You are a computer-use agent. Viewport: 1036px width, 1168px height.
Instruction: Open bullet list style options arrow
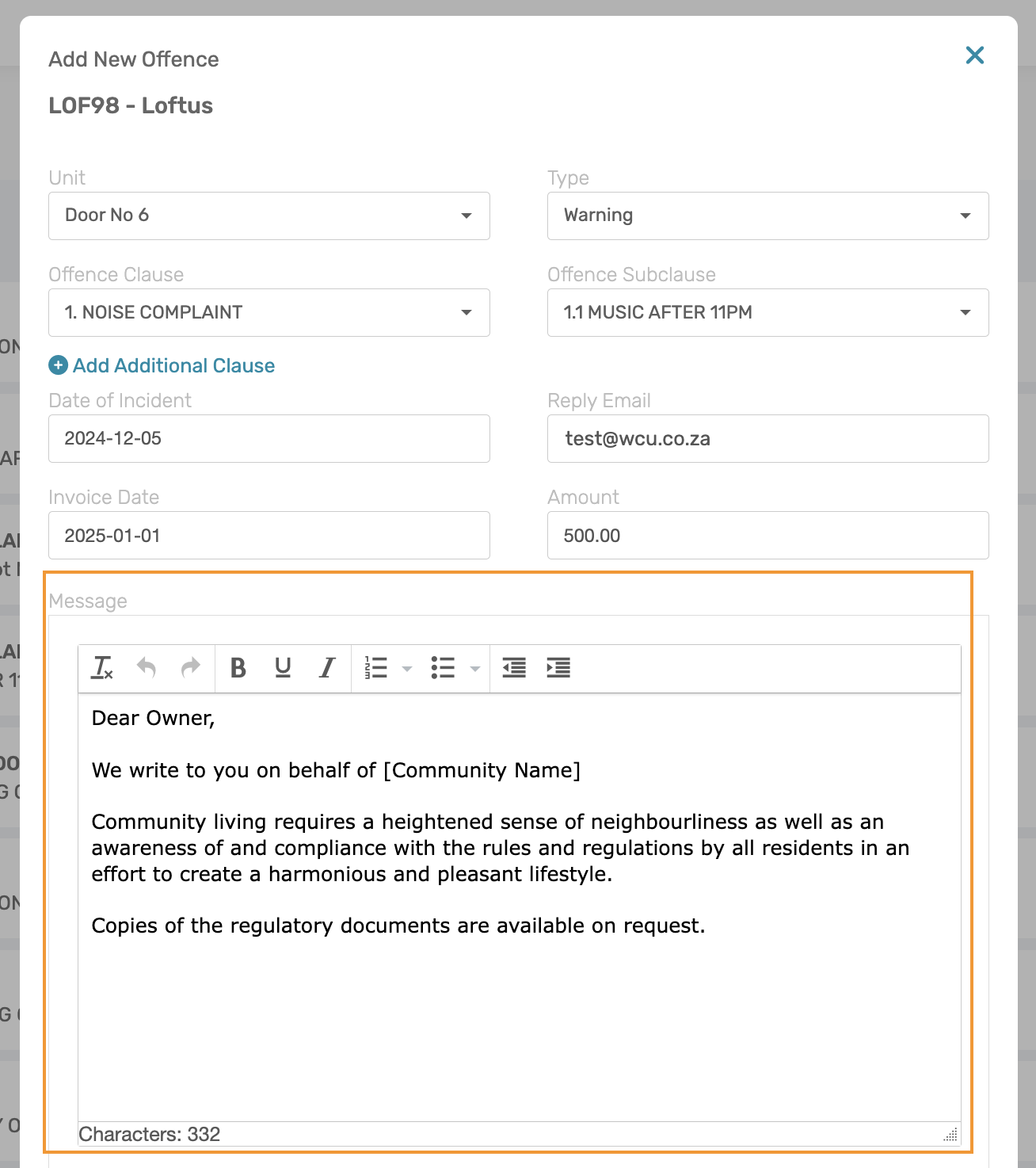(475, 669)
